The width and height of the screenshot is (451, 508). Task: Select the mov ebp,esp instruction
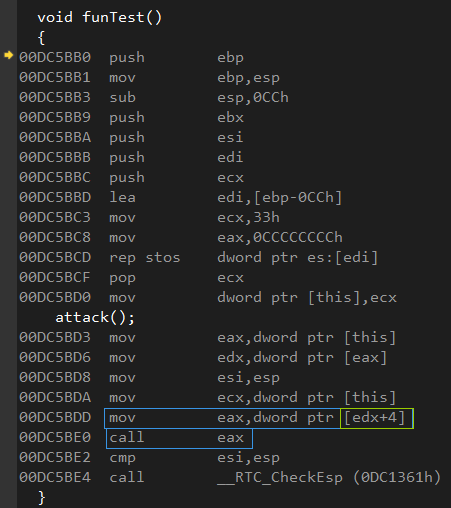(x=194, y=78)
